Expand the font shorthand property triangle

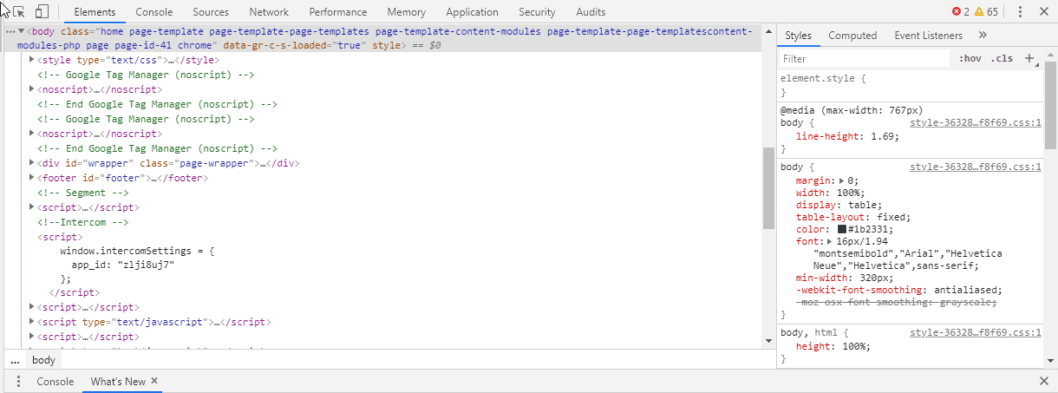coord(829,241)
